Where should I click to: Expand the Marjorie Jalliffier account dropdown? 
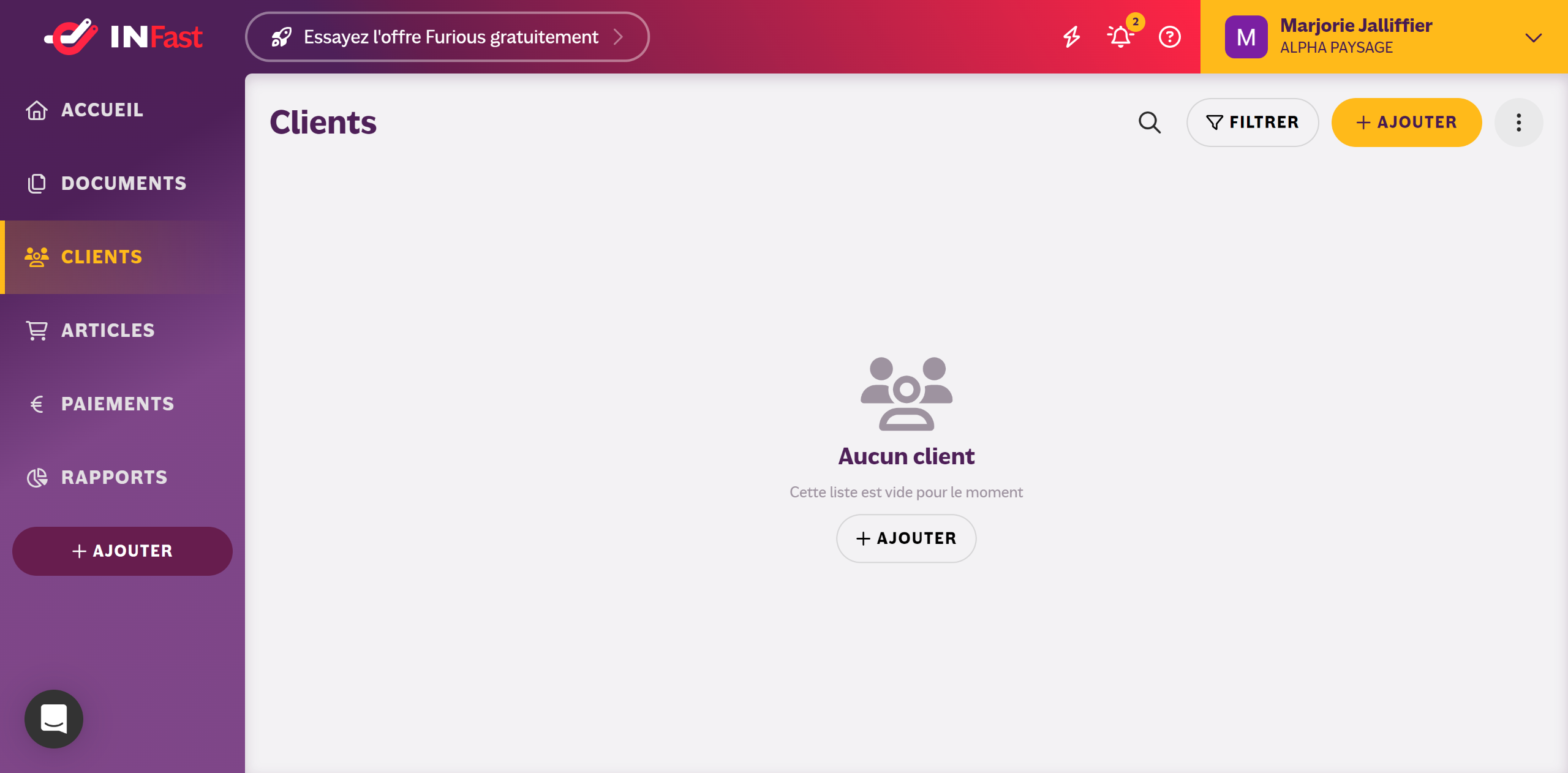(1533, 37)
